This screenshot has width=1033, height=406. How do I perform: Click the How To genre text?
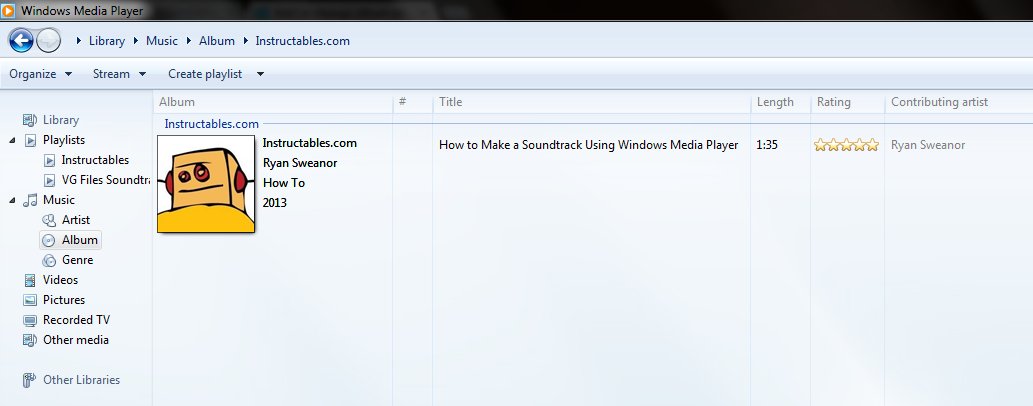(284, 183)
